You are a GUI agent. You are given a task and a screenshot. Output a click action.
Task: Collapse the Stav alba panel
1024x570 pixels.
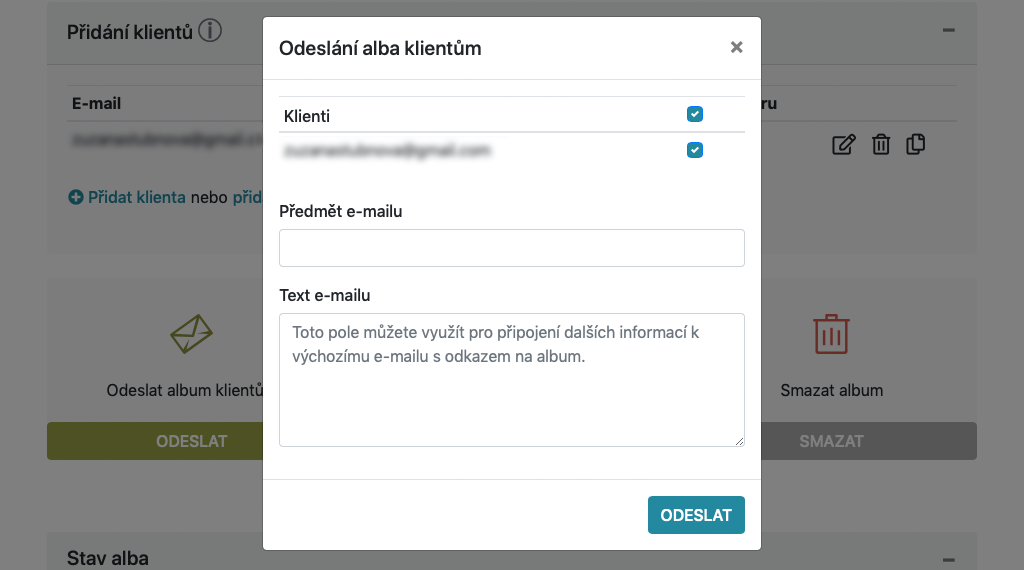(x=949, y=560)
